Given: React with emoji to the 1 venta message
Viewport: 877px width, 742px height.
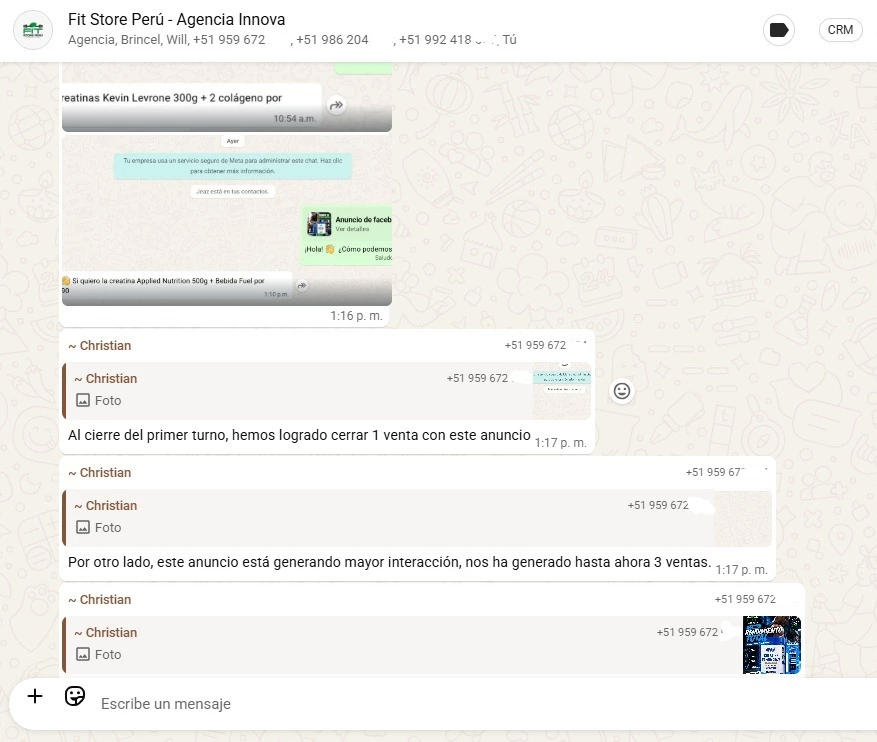Looking at the screenshot, I should click(x=622, y=391).
